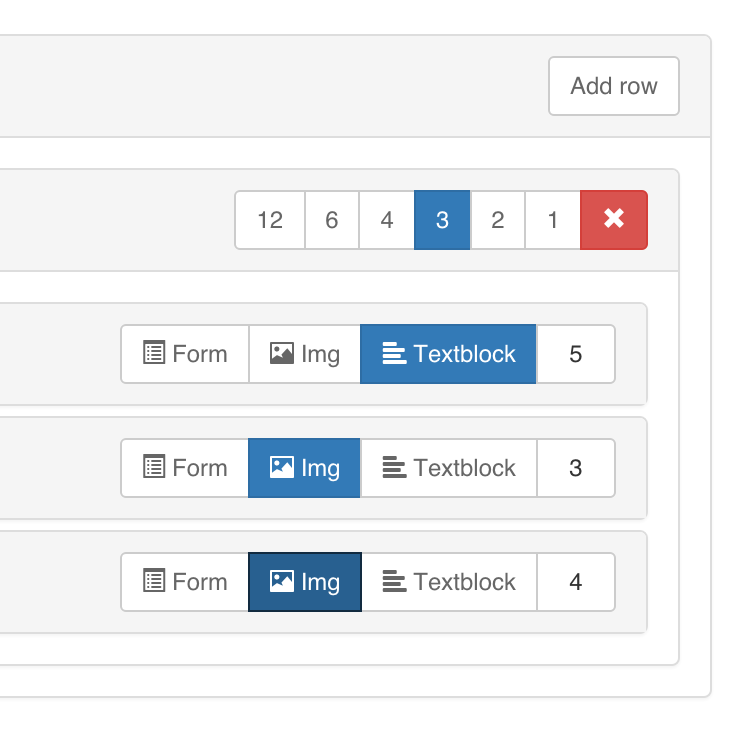Click the Add row button
The height and width of the screenshot is (734, 734).
[613, 86]
